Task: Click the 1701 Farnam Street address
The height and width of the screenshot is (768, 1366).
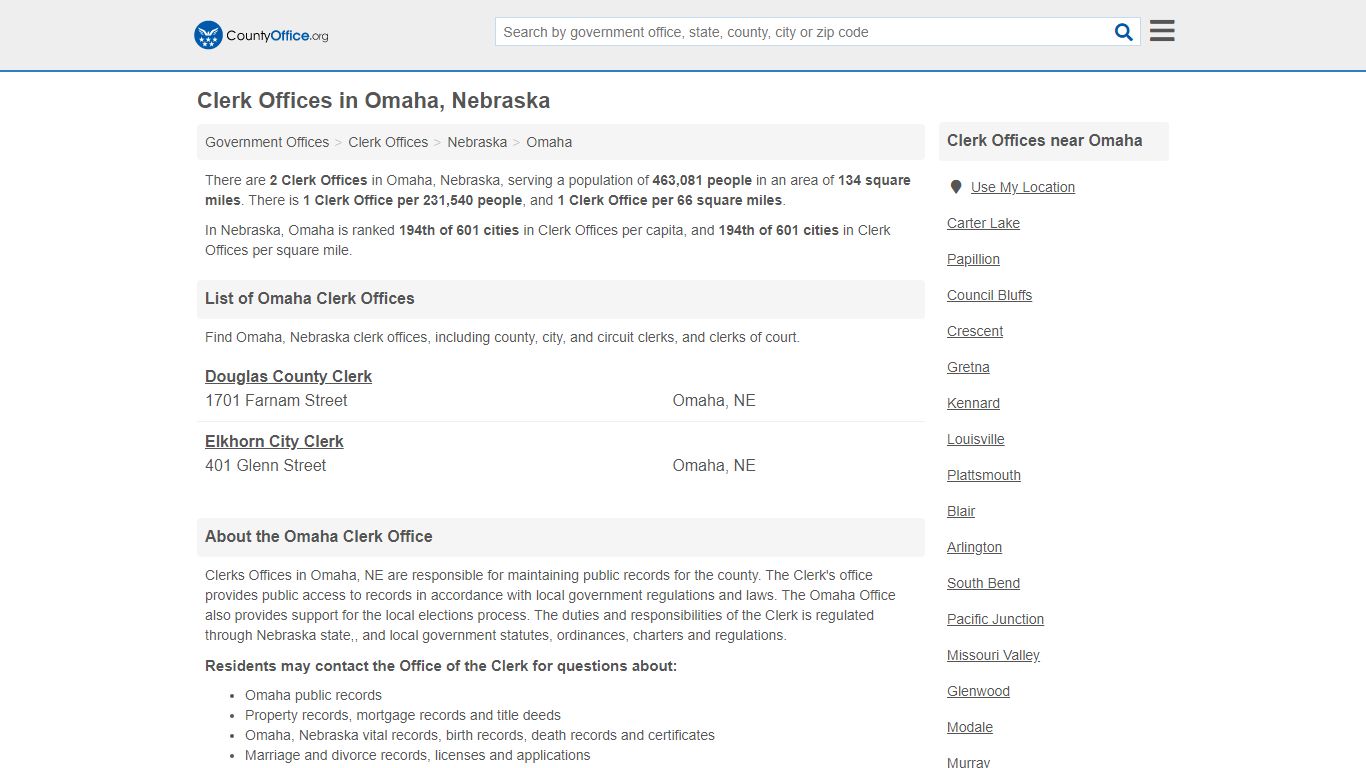Action: pos(276,400)
